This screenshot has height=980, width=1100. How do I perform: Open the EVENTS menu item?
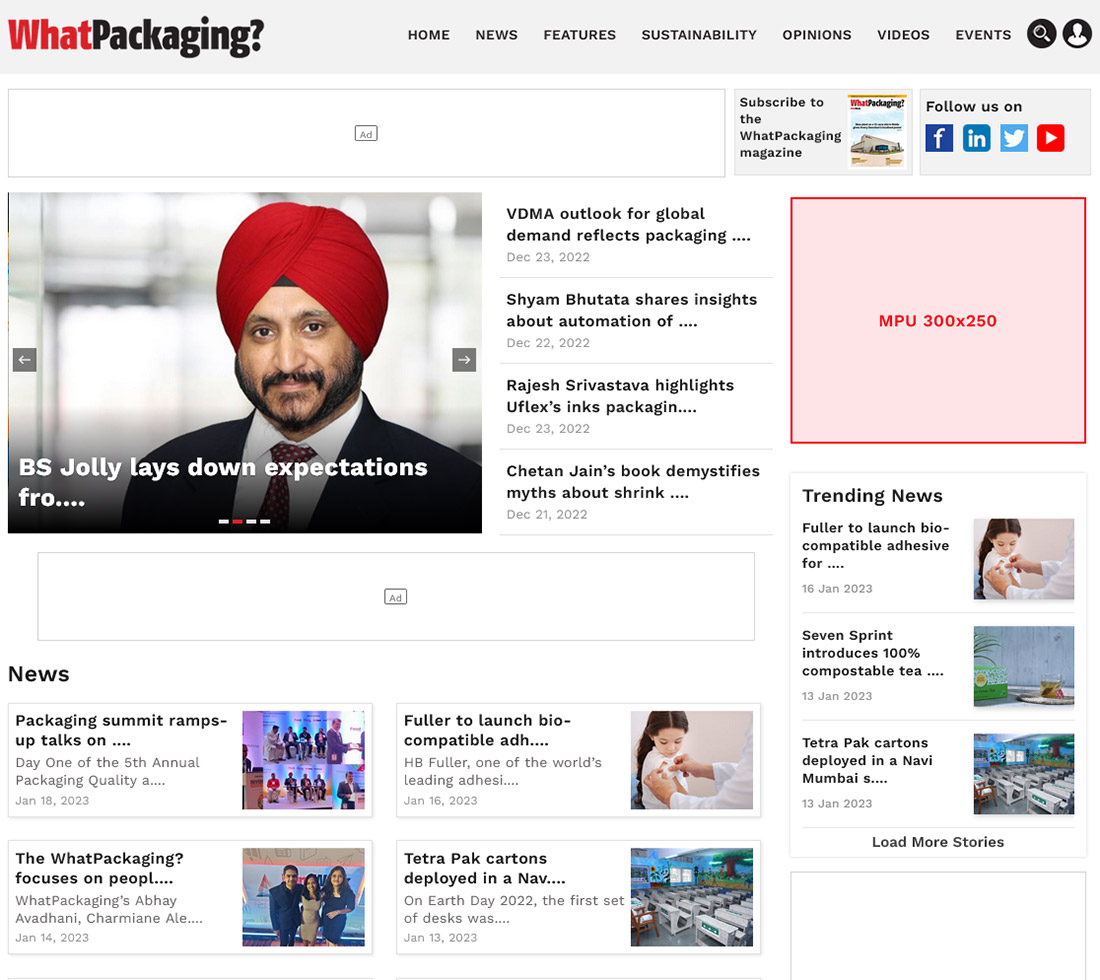tap(983, 35)
